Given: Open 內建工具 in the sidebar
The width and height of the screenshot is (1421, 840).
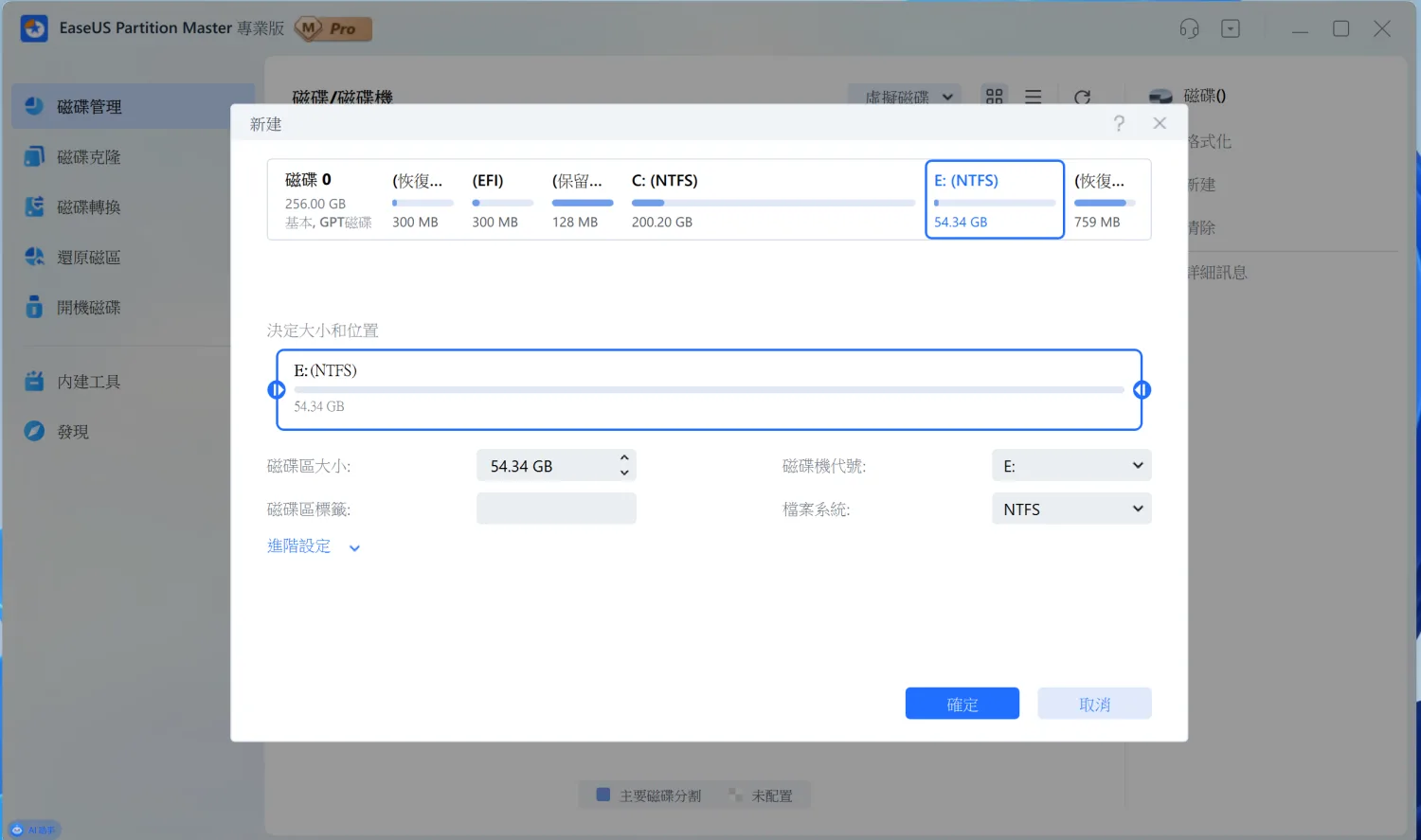Looking at the screenshot, I should pos(88,382).
